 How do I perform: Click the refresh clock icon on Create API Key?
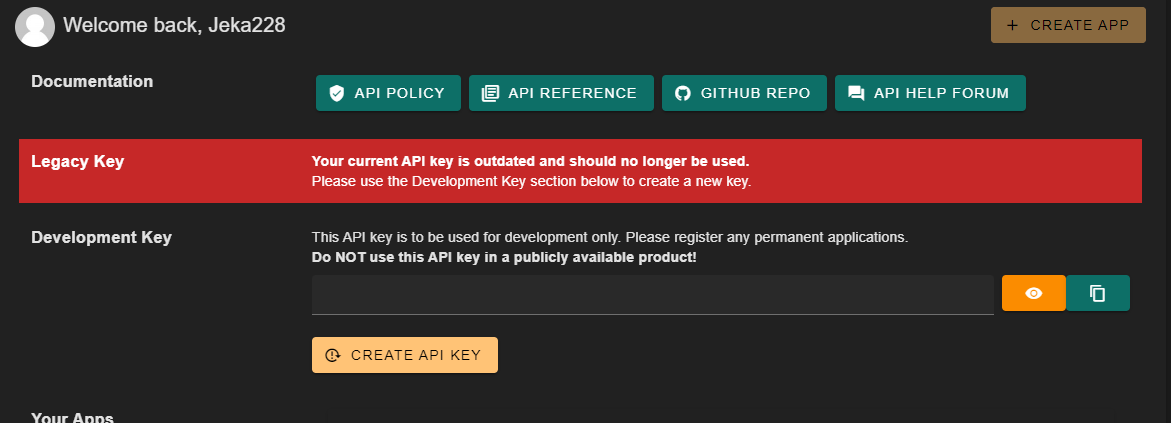[333, 355]
